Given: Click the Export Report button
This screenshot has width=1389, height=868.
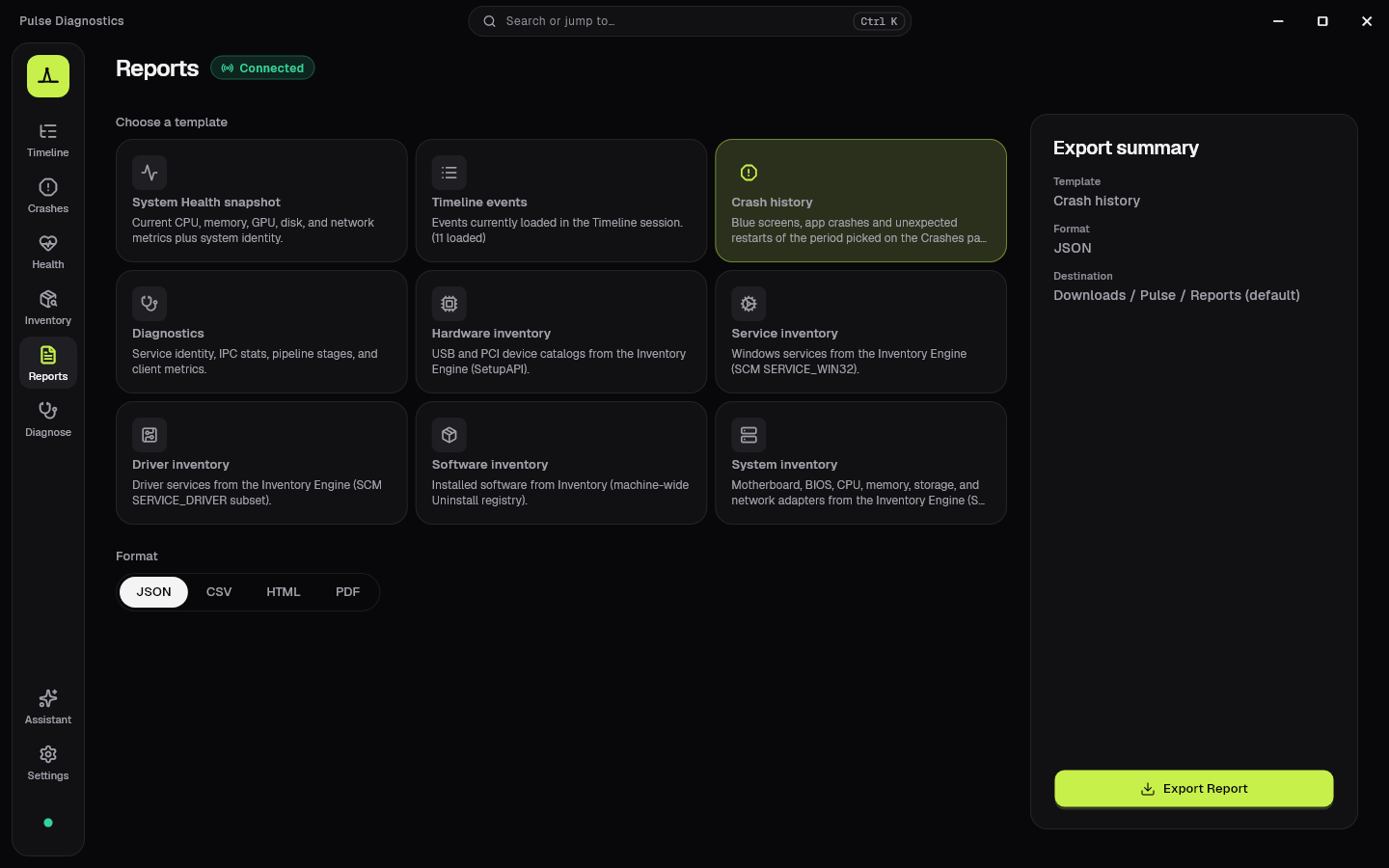Looking at the screenshot, I should coord(1194,789).
